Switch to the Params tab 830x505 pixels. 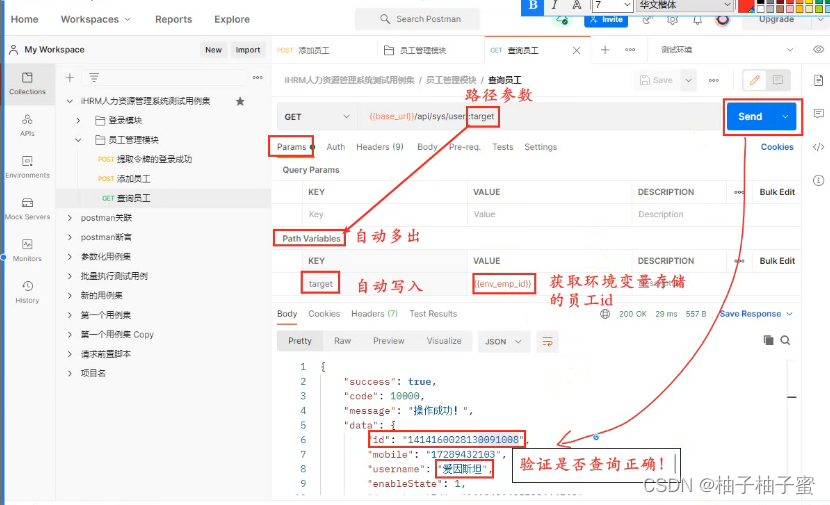292,147
